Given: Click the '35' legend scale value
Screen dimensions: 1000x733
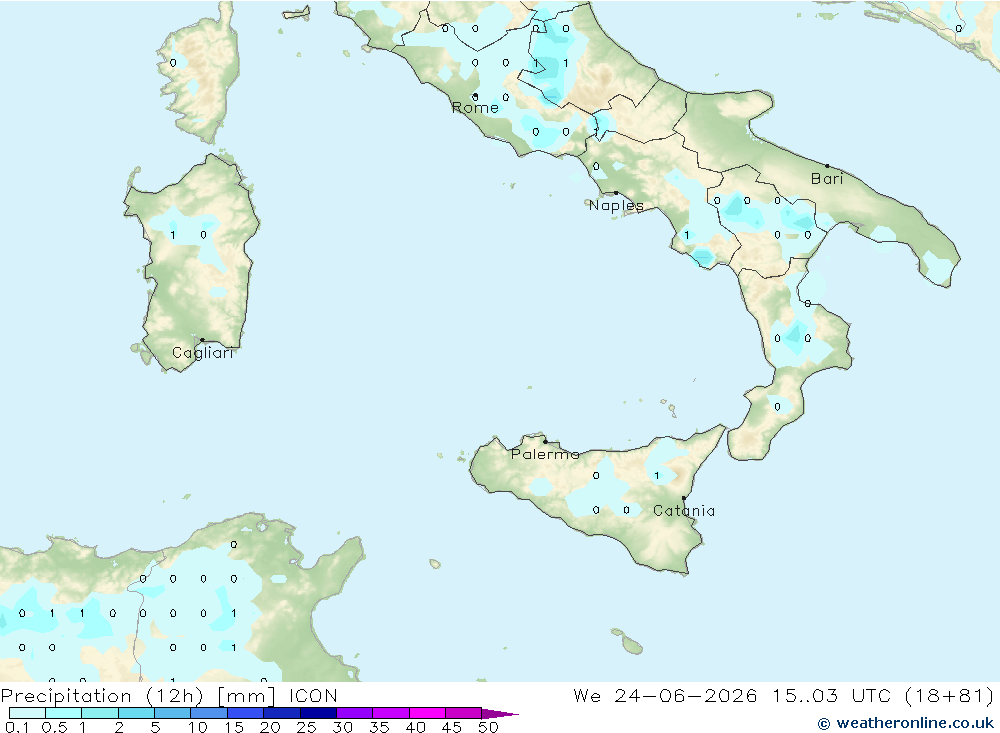Looking at the screenshot, I should 379,727.
